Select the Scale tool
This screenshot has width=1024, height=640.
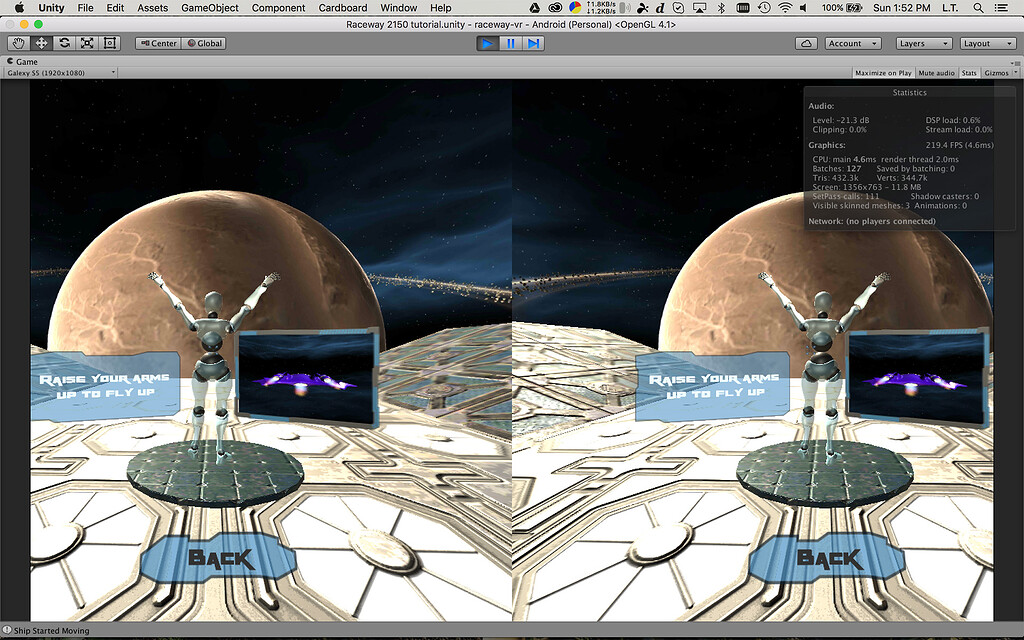(86, 42)
